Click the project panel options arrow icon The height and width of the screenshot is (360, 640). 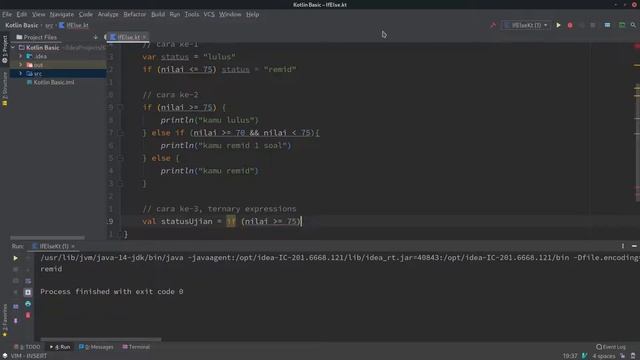pos(96,37)
